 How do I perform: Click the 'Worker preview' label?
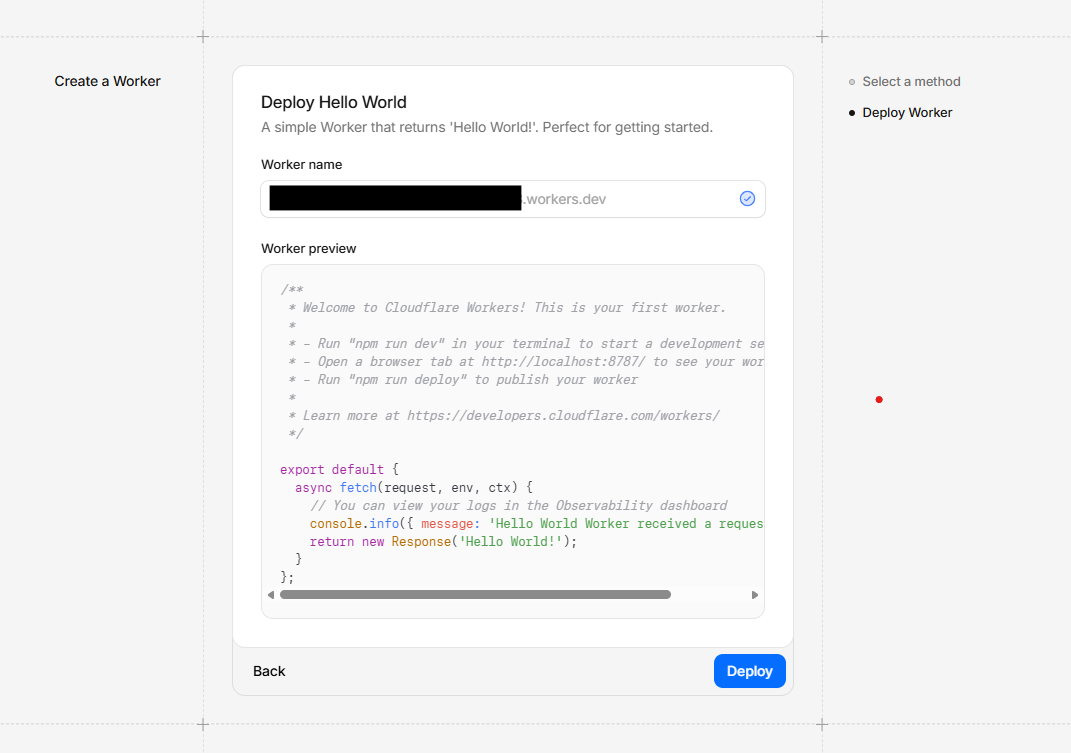point(308,249)
